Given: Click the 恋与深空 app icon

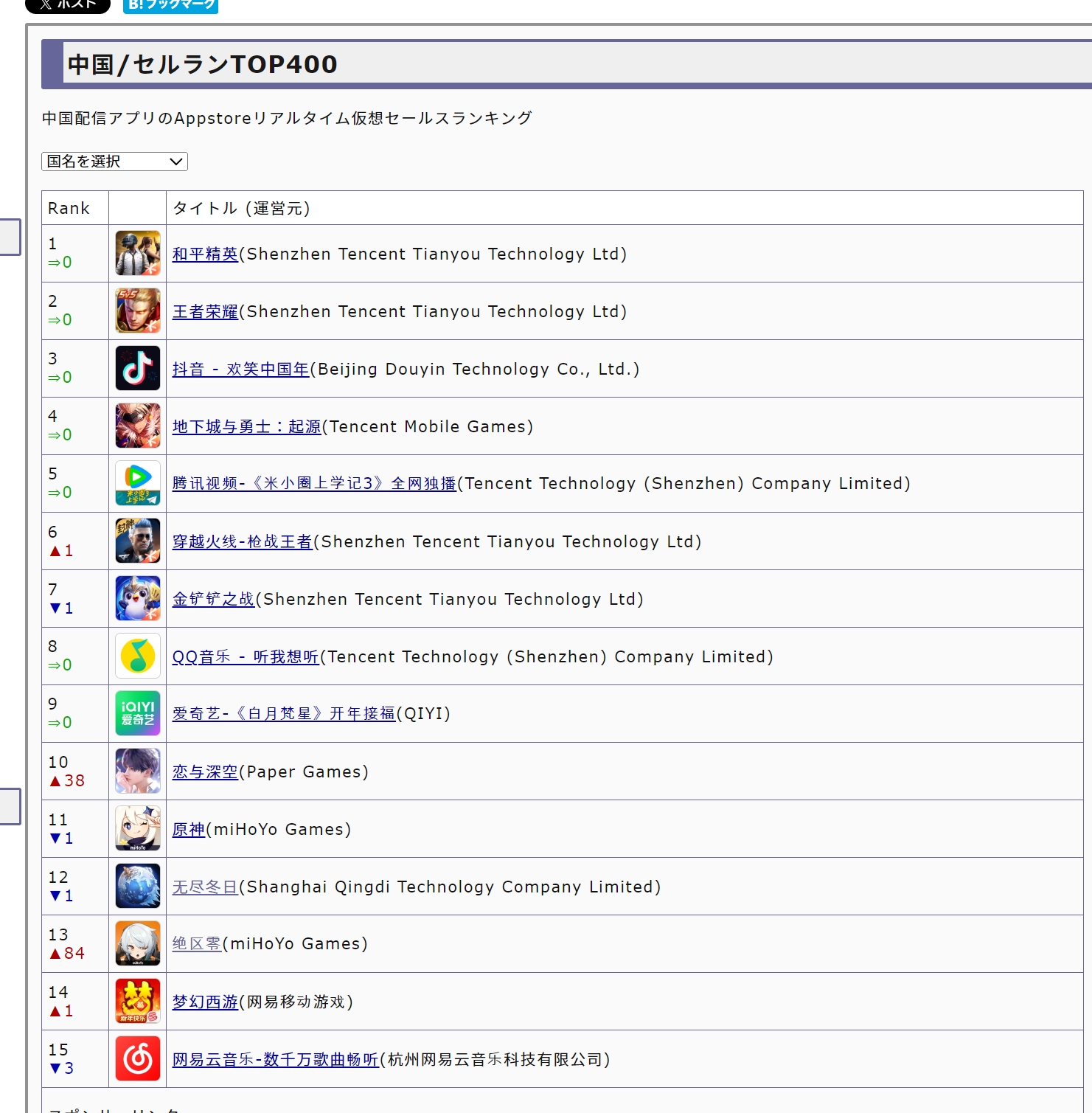Looking at the screenshot, I should (138, 771).
